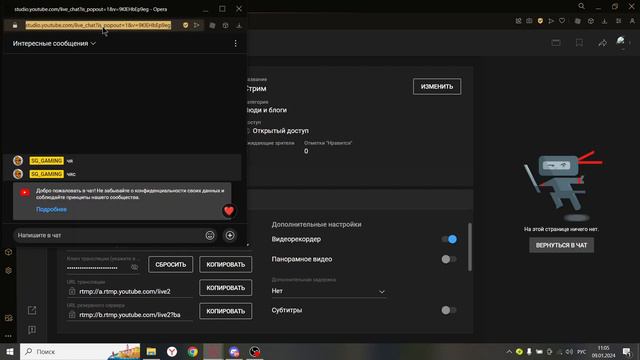This screenshot has width=640, height=360.
Task: Click the highlighted popout URL address field
Action: click(x=98, y=25)
